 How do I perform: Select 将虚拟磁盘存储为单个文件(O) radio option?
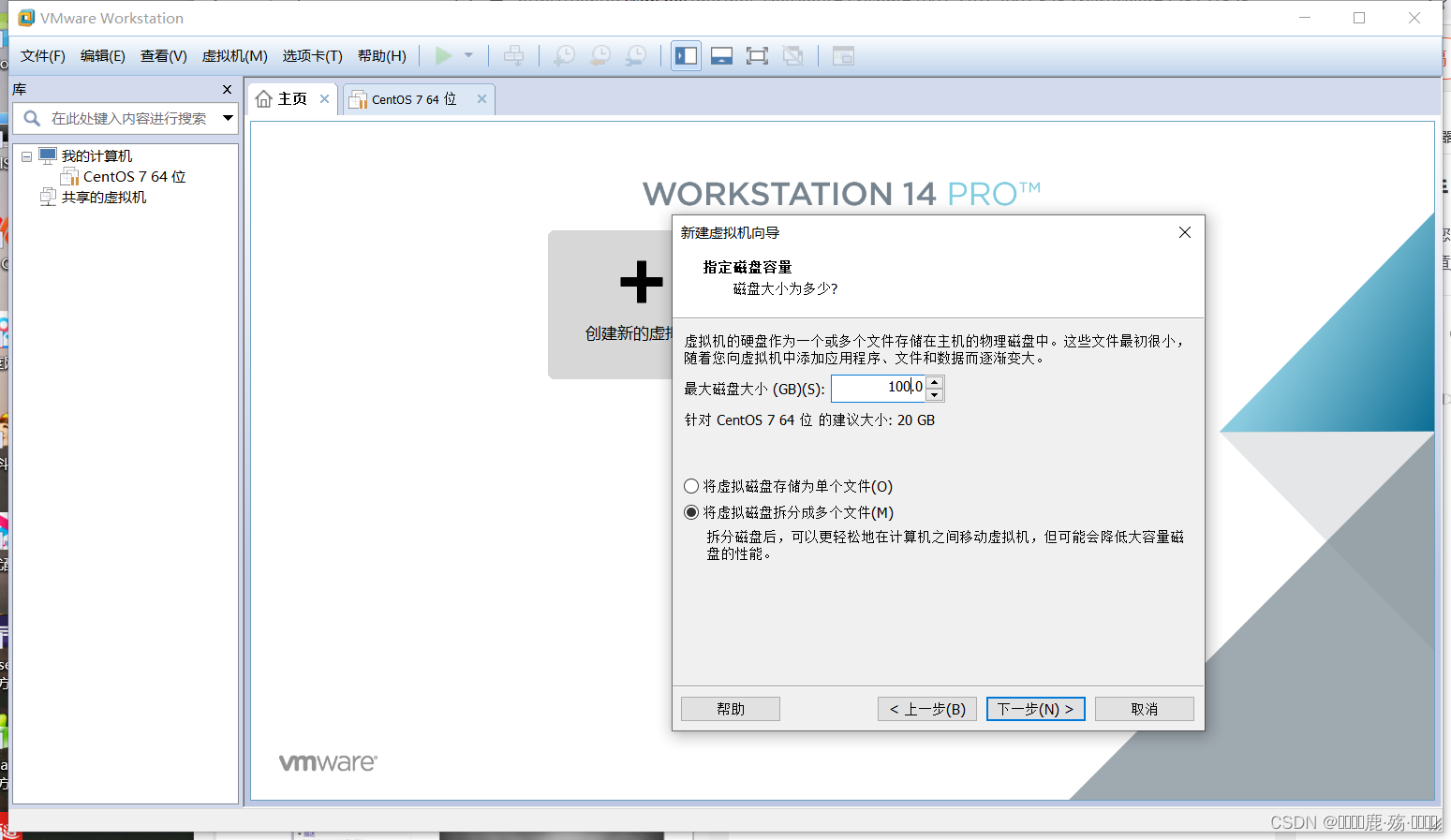(x=691, y=486)
